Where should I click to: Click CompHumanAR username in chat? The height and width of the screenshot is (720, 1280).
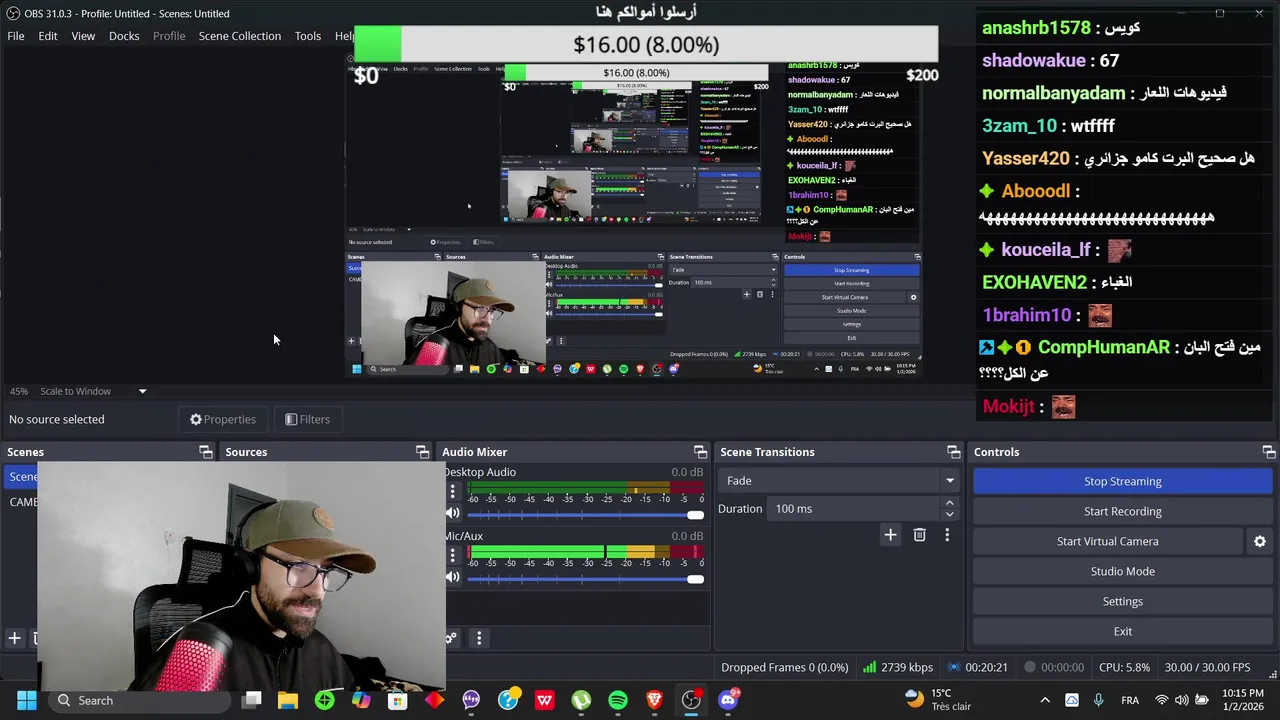point(1103,348)
